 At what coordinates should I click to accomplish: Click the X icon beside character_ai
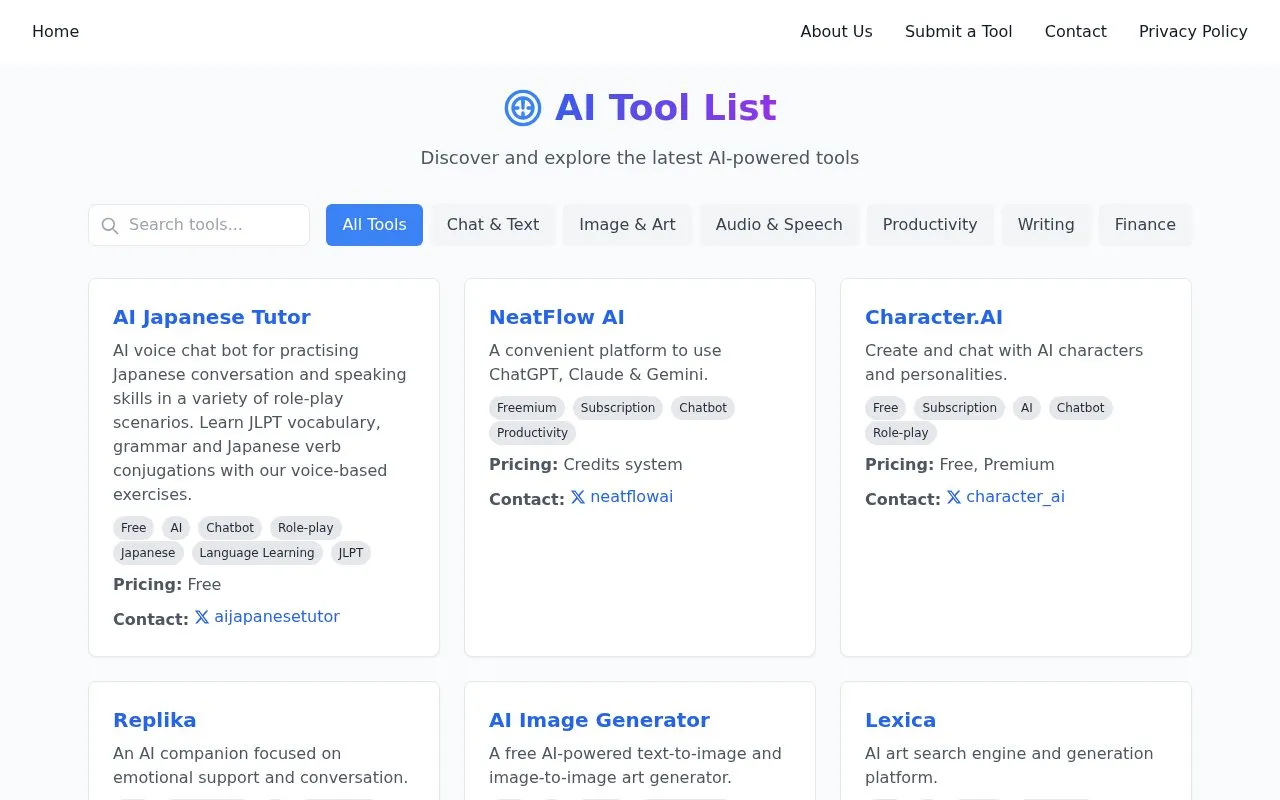point(954,497)
